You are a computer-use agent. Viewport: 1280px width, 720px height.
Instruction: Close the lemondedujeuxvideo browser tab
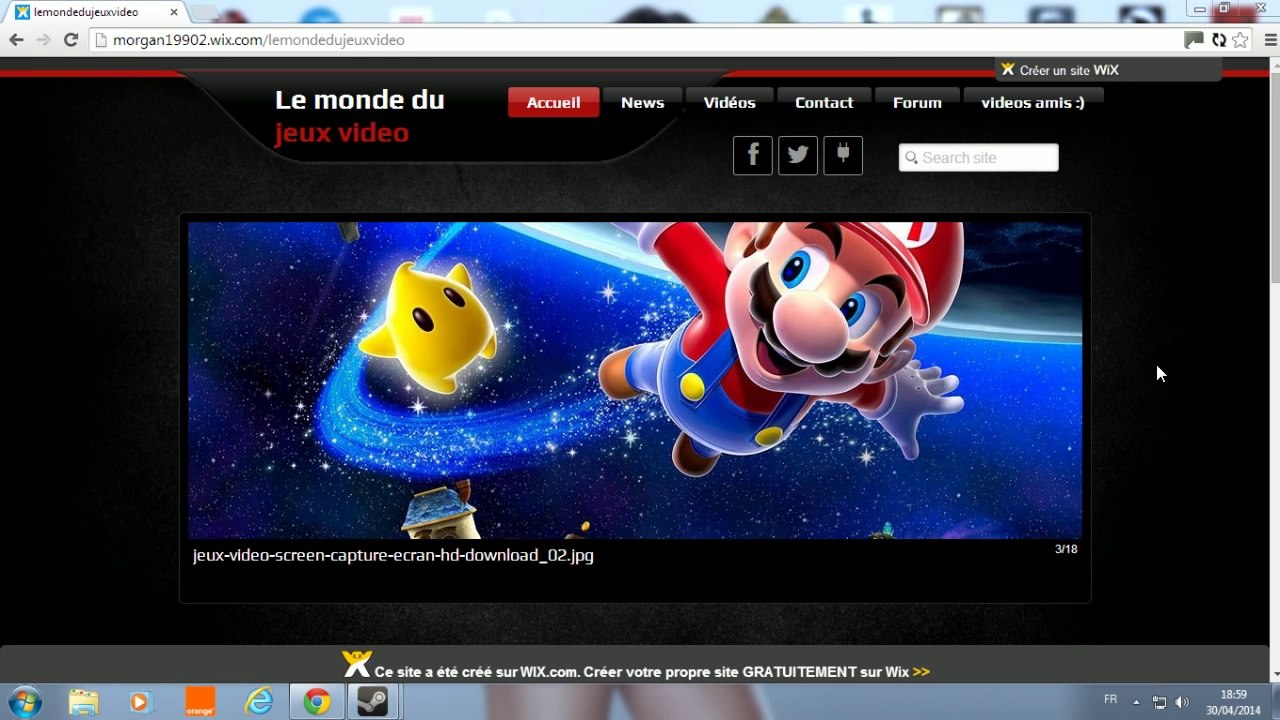click(x=172, y=12)
